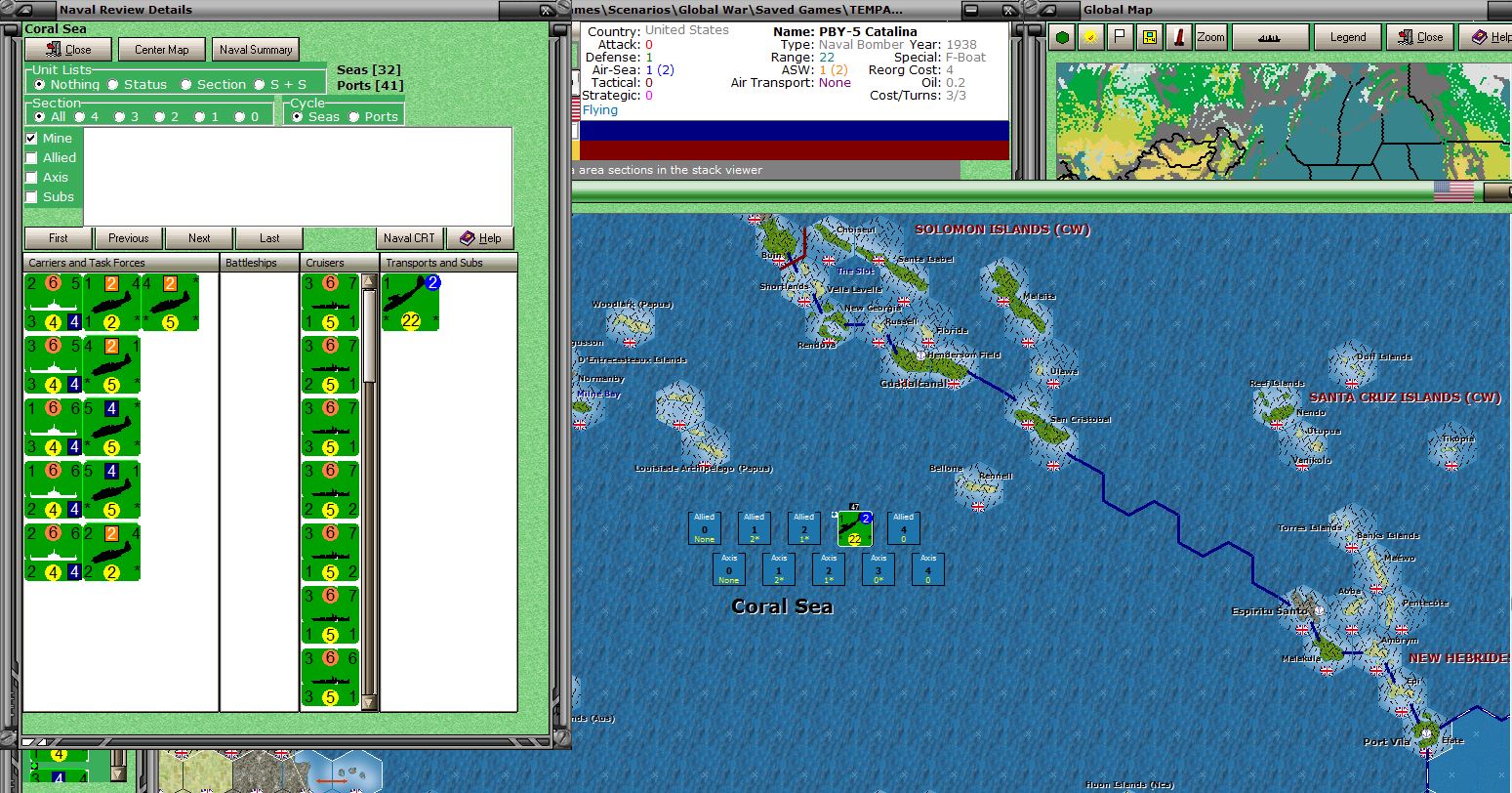Click the Axis 3 sea section box
This screenshot has width=1512, height=793.
coord(878,569)
